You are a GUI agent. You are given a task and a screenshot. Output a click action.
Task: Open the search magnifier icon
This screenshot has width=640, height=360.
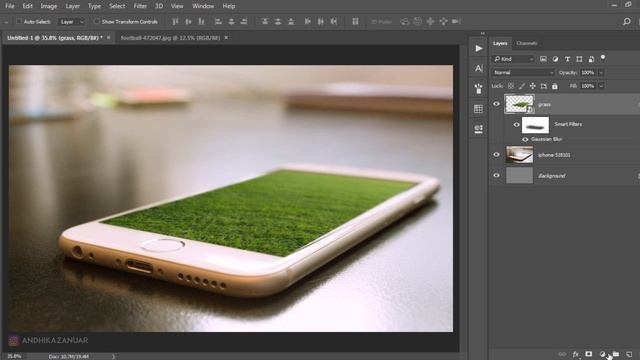click(627, 22)
